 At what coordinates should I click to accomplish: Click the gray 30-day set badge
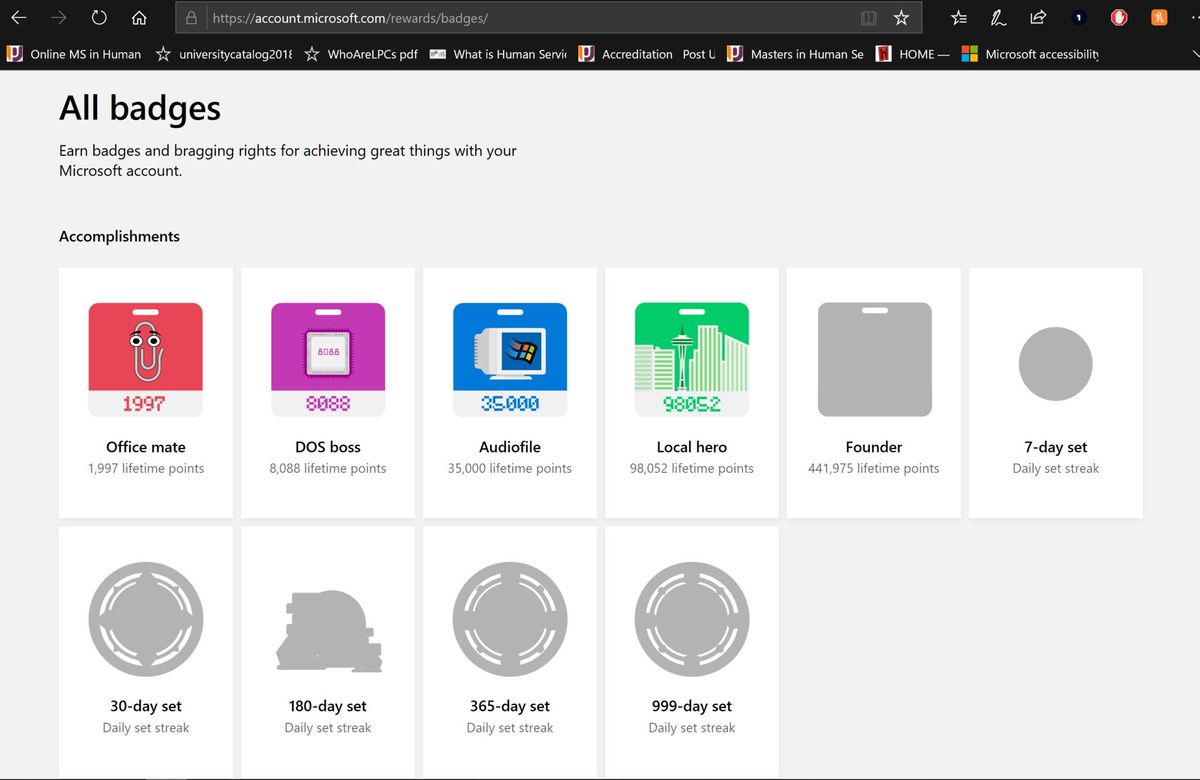(146, 619)
